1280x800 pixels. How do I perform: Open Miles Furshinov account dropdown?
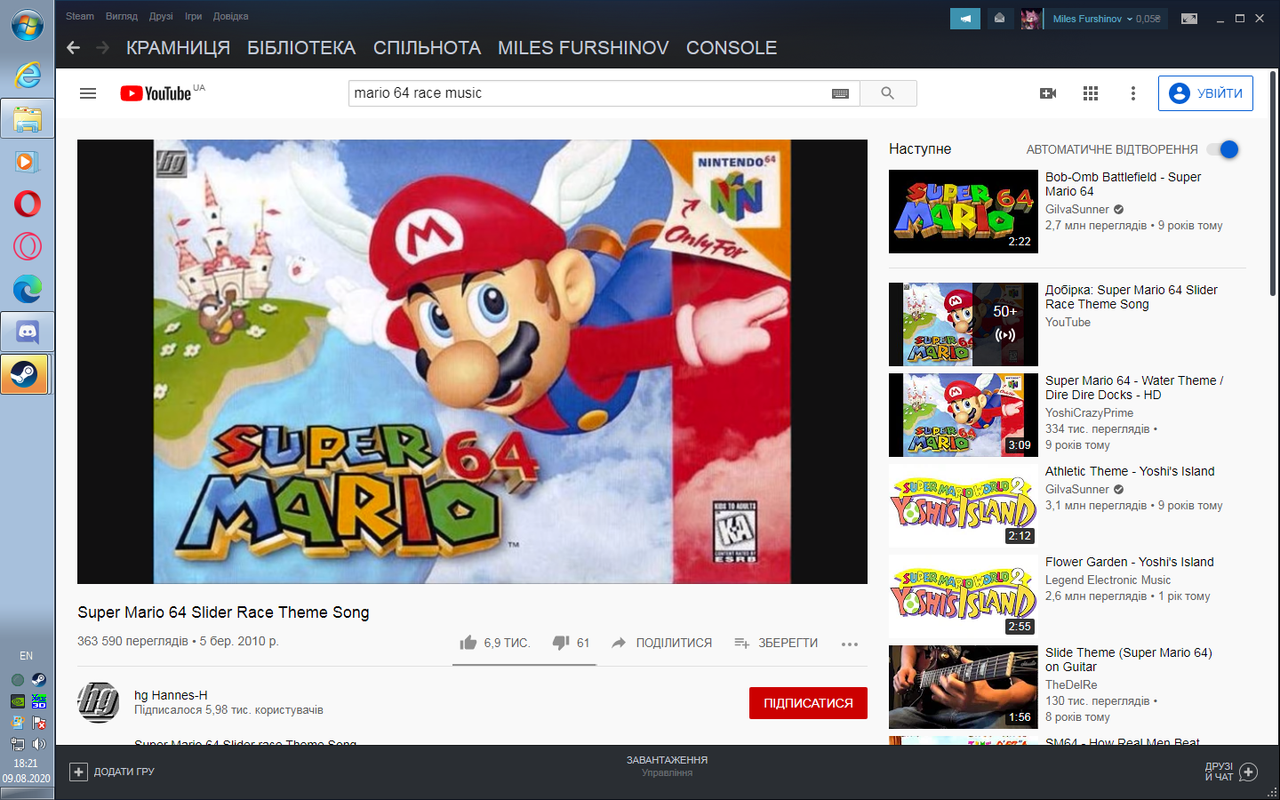1107,18
